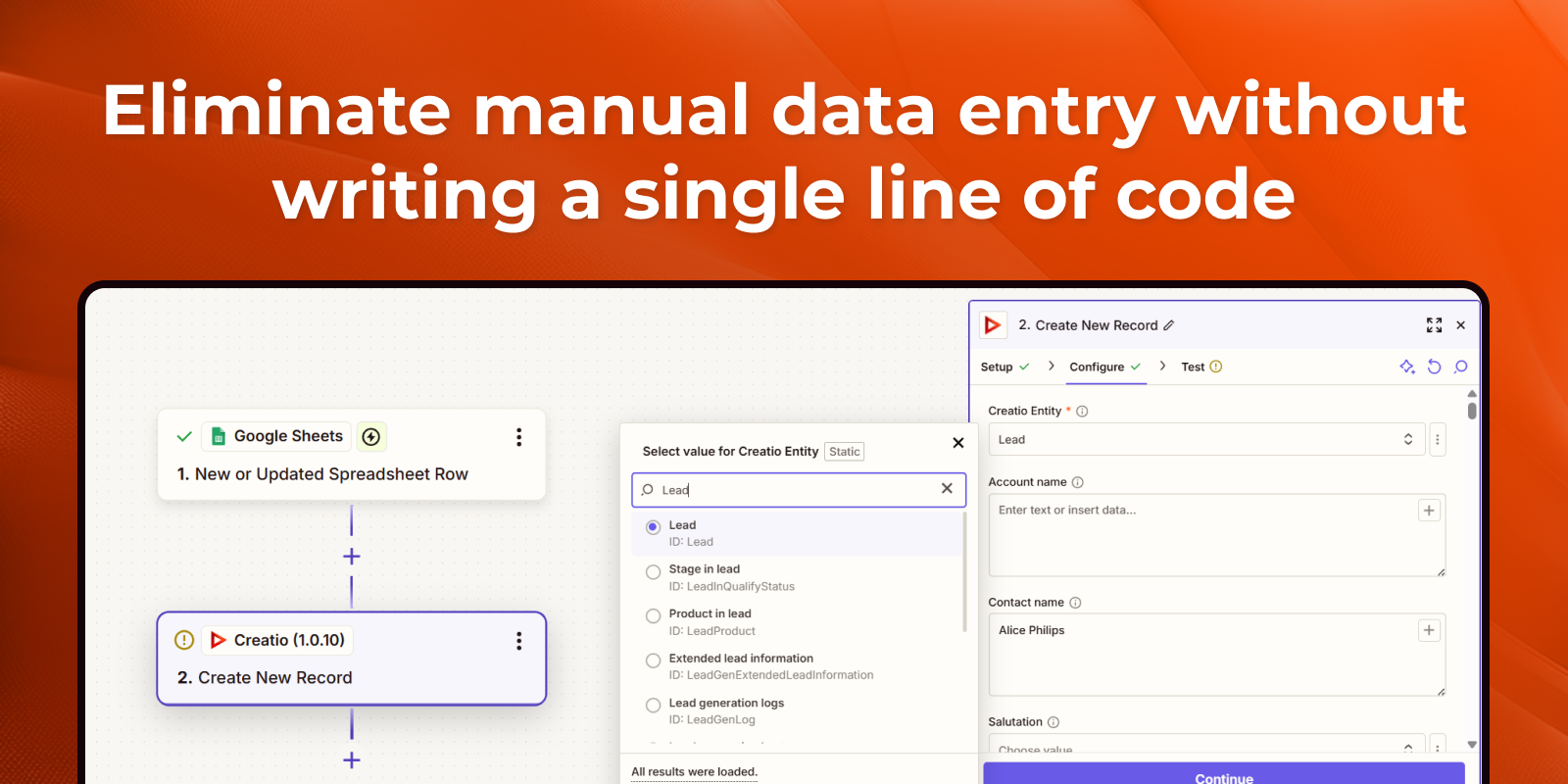Select Stage in lead radio option

pos(653,572)
